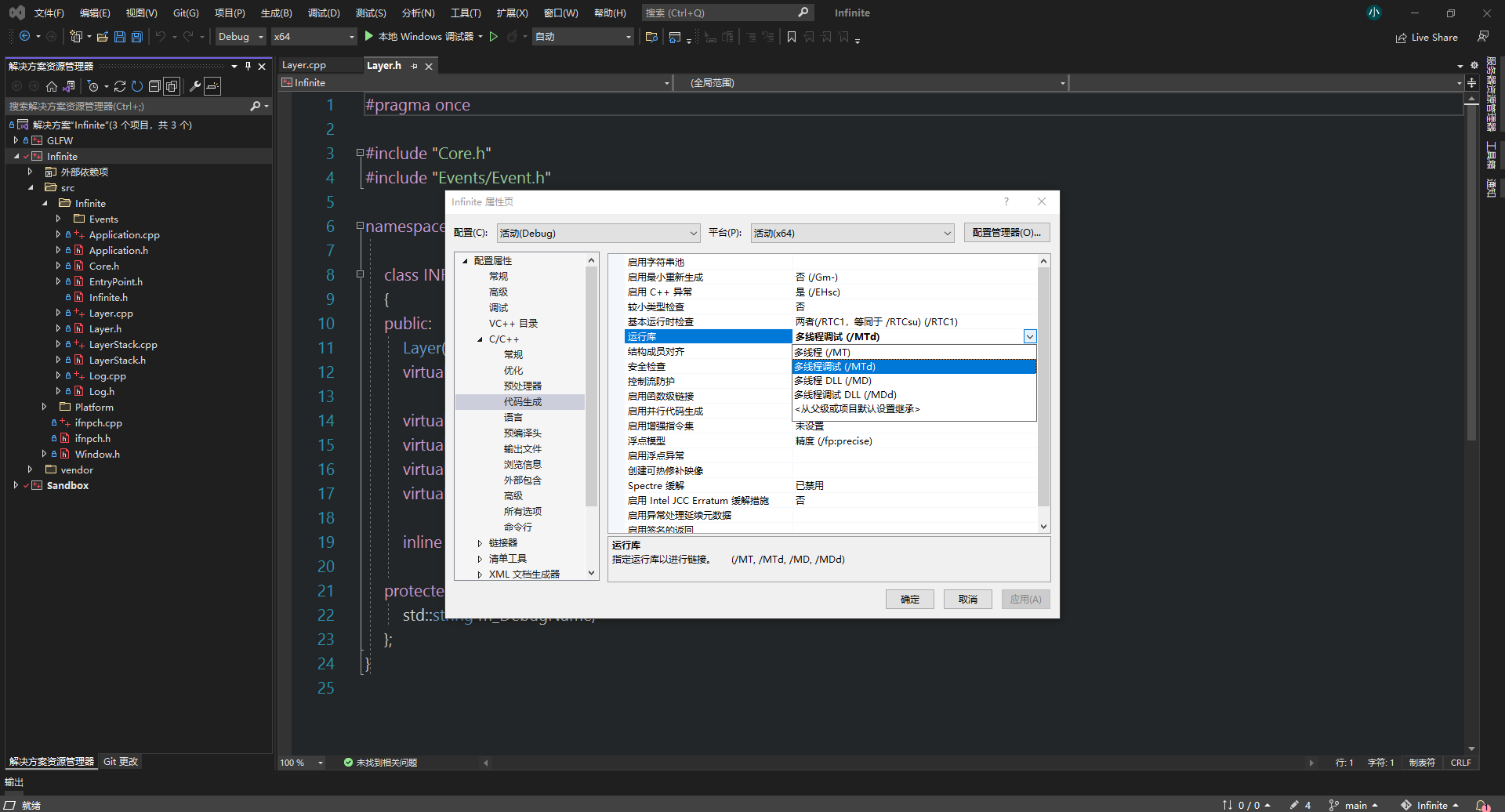This screenshot has width=1505, height=812.
Task: Click pending changes filter clock icon
Action: (93, 86)
